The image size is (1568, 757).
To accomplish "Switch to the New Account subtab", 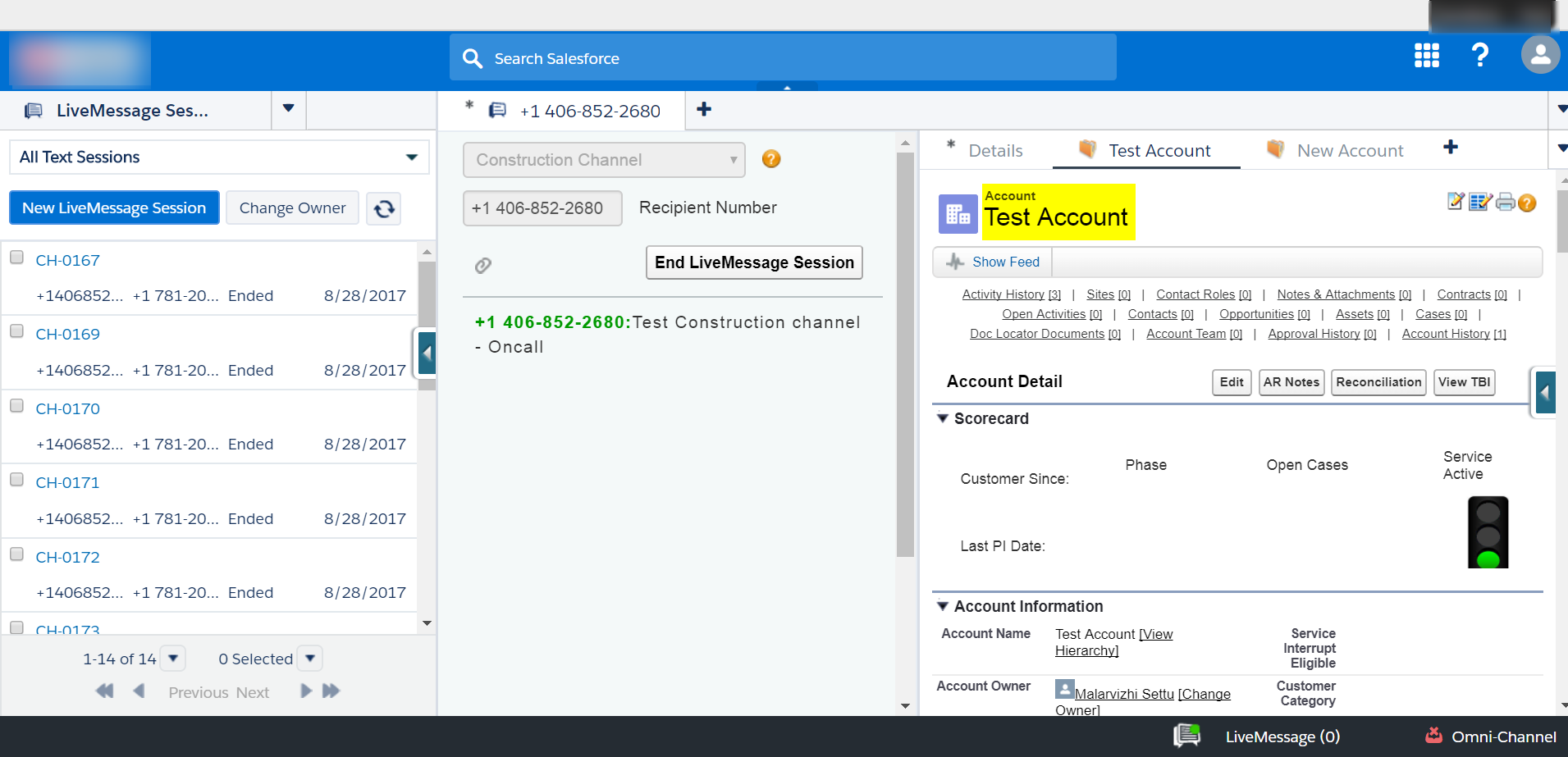I will [x=1334, y=150].
